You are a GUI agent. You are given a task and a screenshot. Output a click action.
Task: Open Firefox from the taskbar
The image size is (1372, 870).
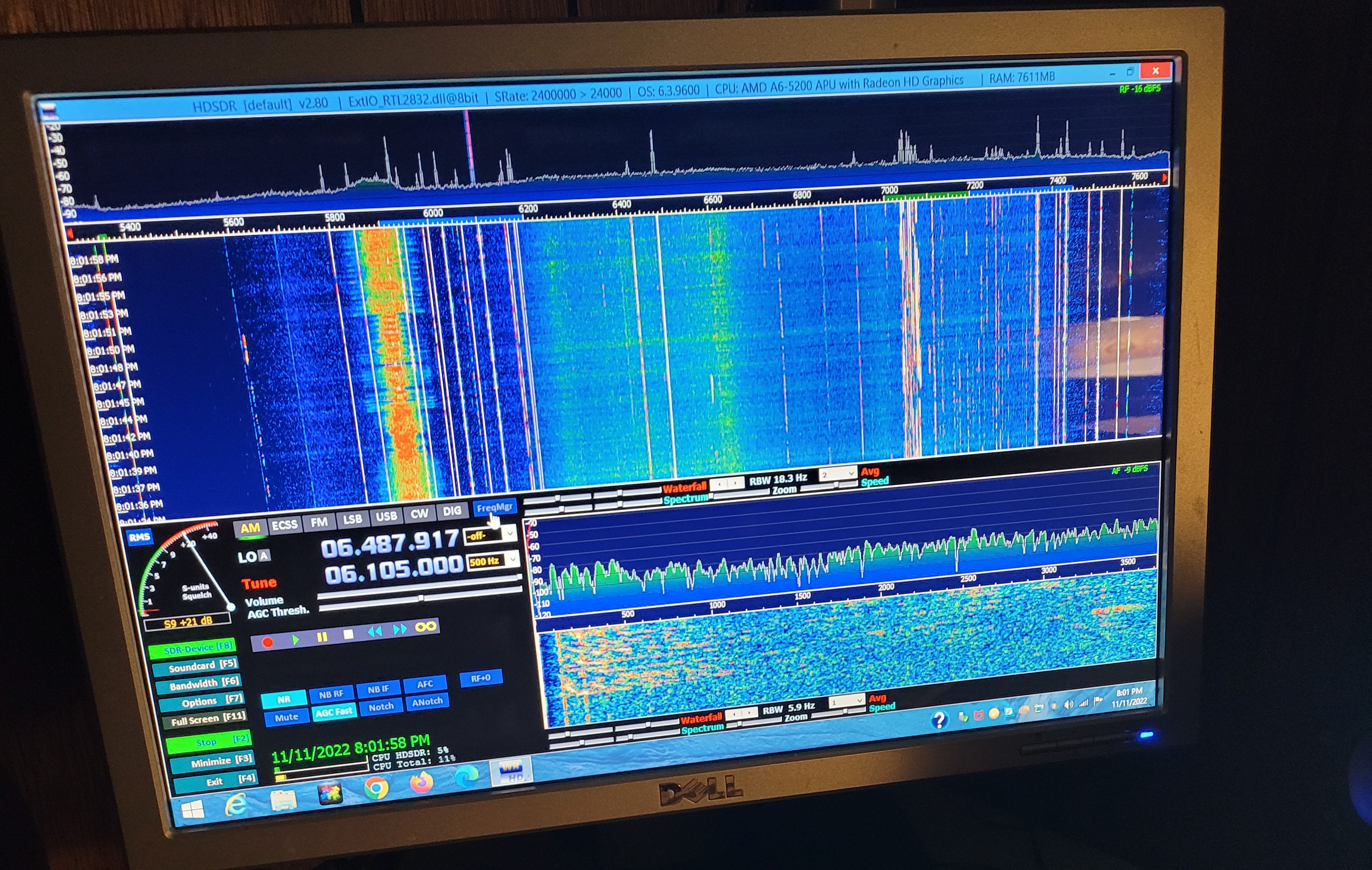421,783
